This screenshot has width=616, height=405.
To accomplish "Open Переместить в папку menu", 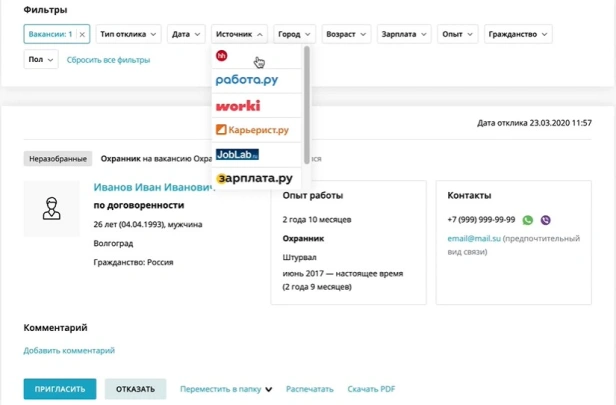I will 226,389.
